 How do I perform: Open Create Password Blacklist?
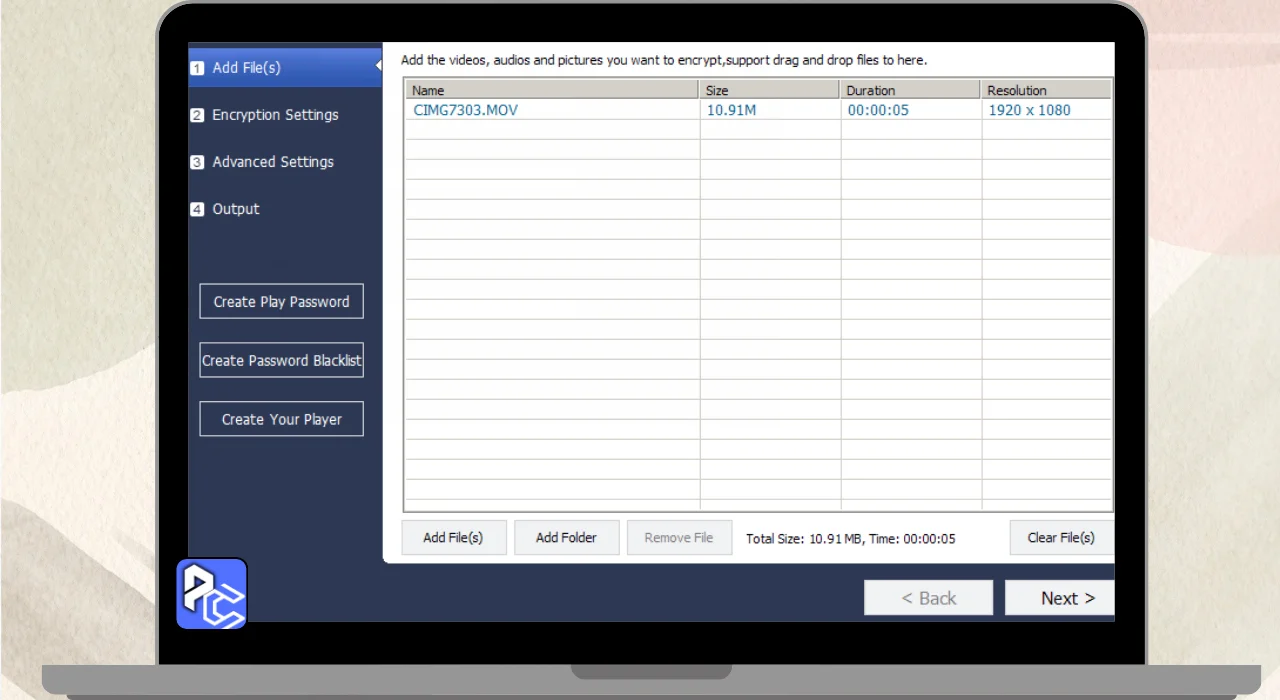(281, 360)
